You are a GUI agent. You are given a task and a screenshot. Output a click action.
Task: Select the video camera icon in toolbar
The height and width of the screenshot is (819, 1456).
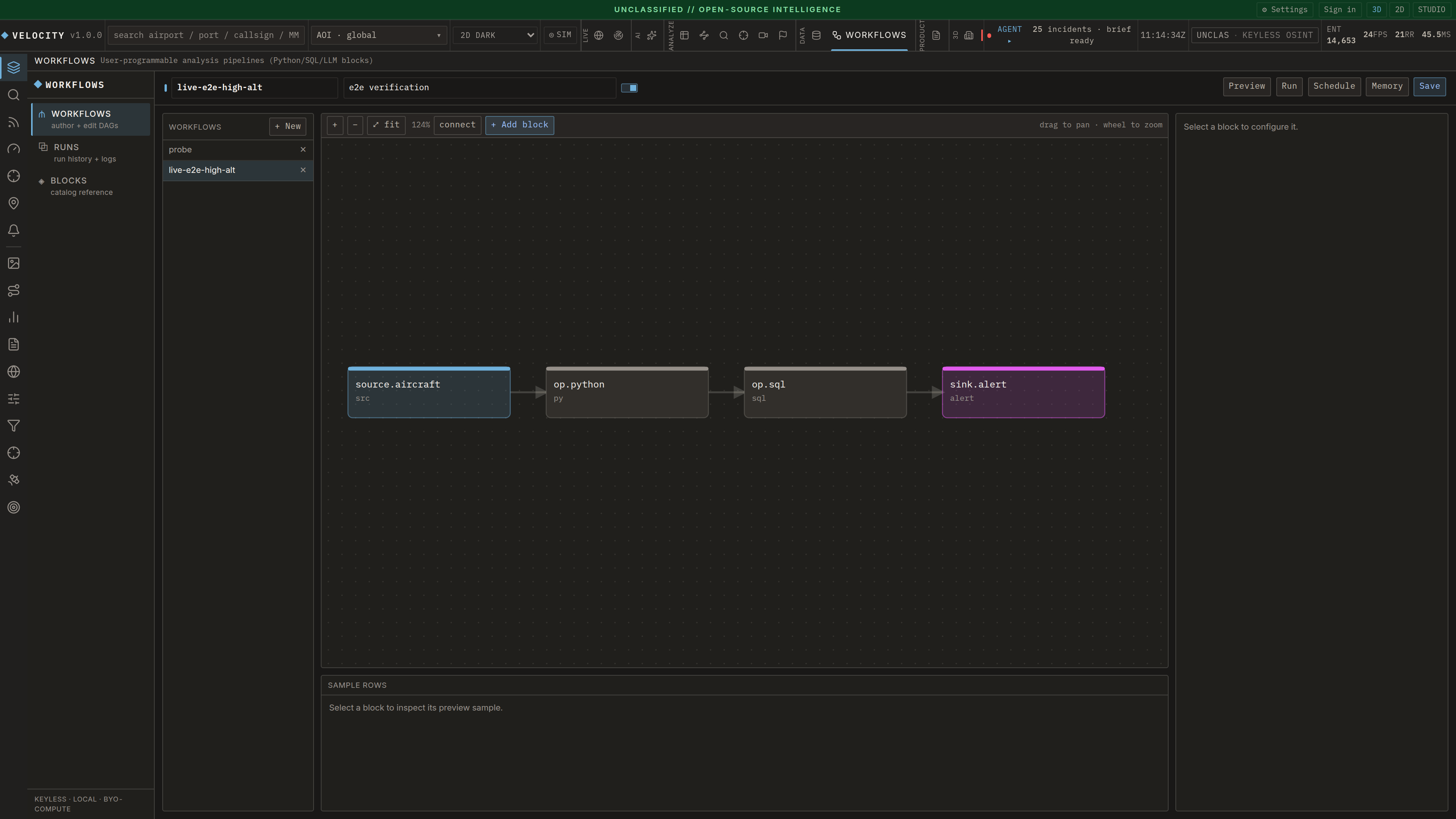coord(763,35)
